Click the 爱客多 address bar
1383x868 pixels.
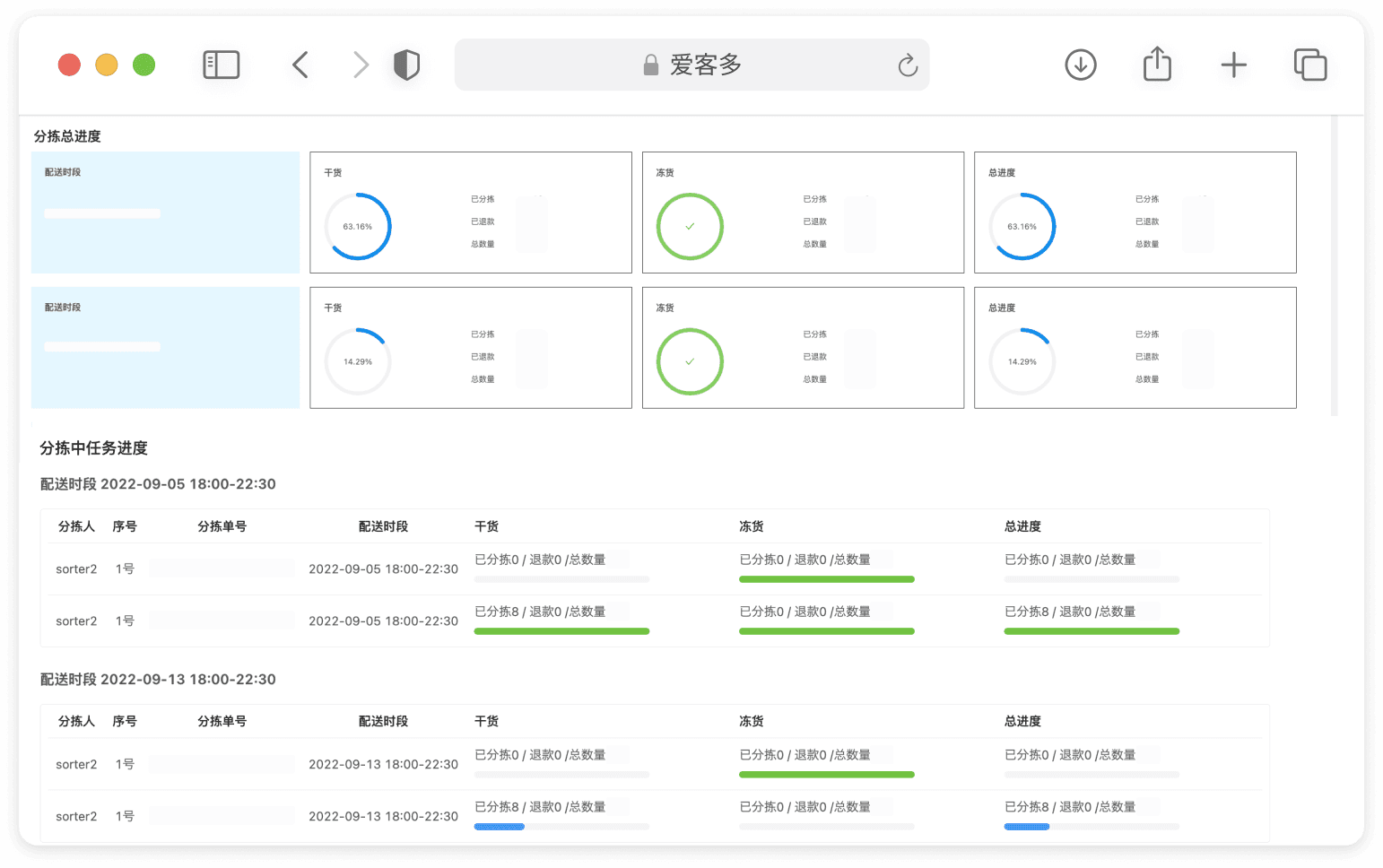pos(691,65)
